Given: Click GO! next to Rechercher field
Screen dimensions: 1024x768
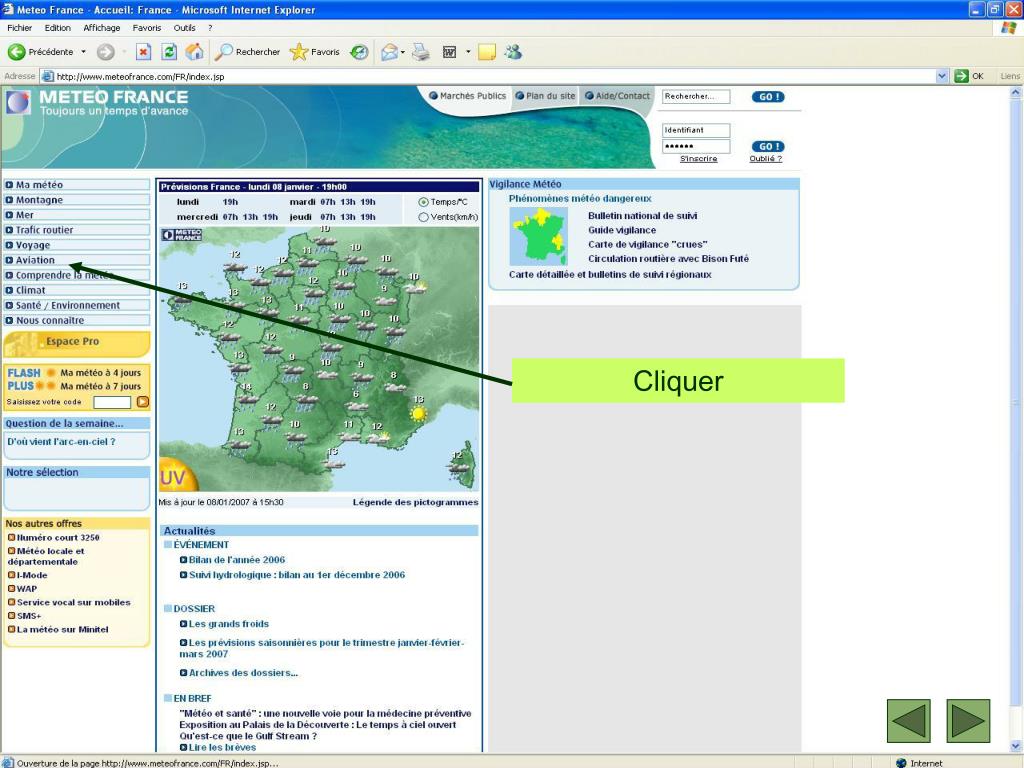Looking at the screenshot, I should 767,97.
